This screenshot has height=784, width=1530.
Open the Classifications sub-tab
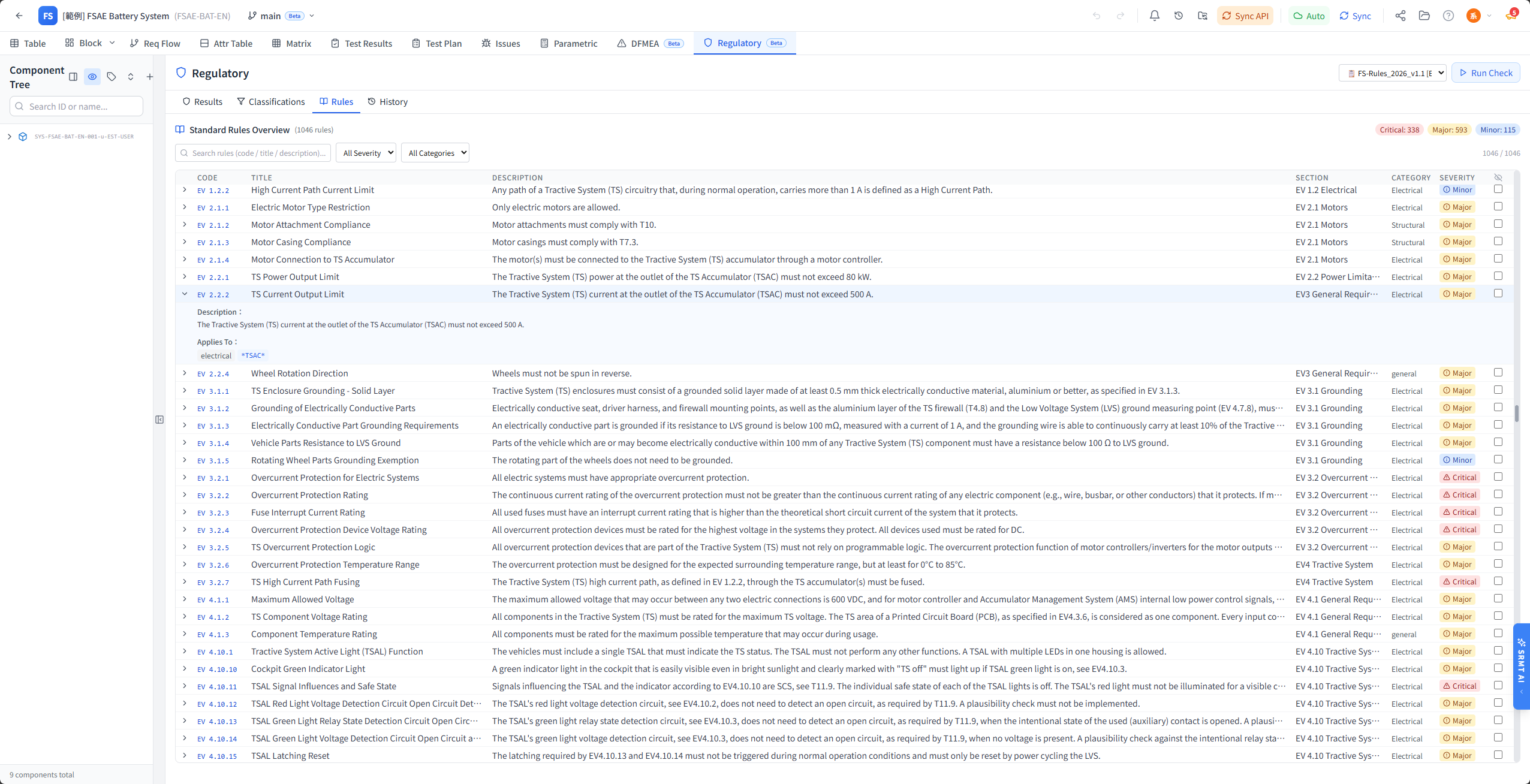pos(271,102)
